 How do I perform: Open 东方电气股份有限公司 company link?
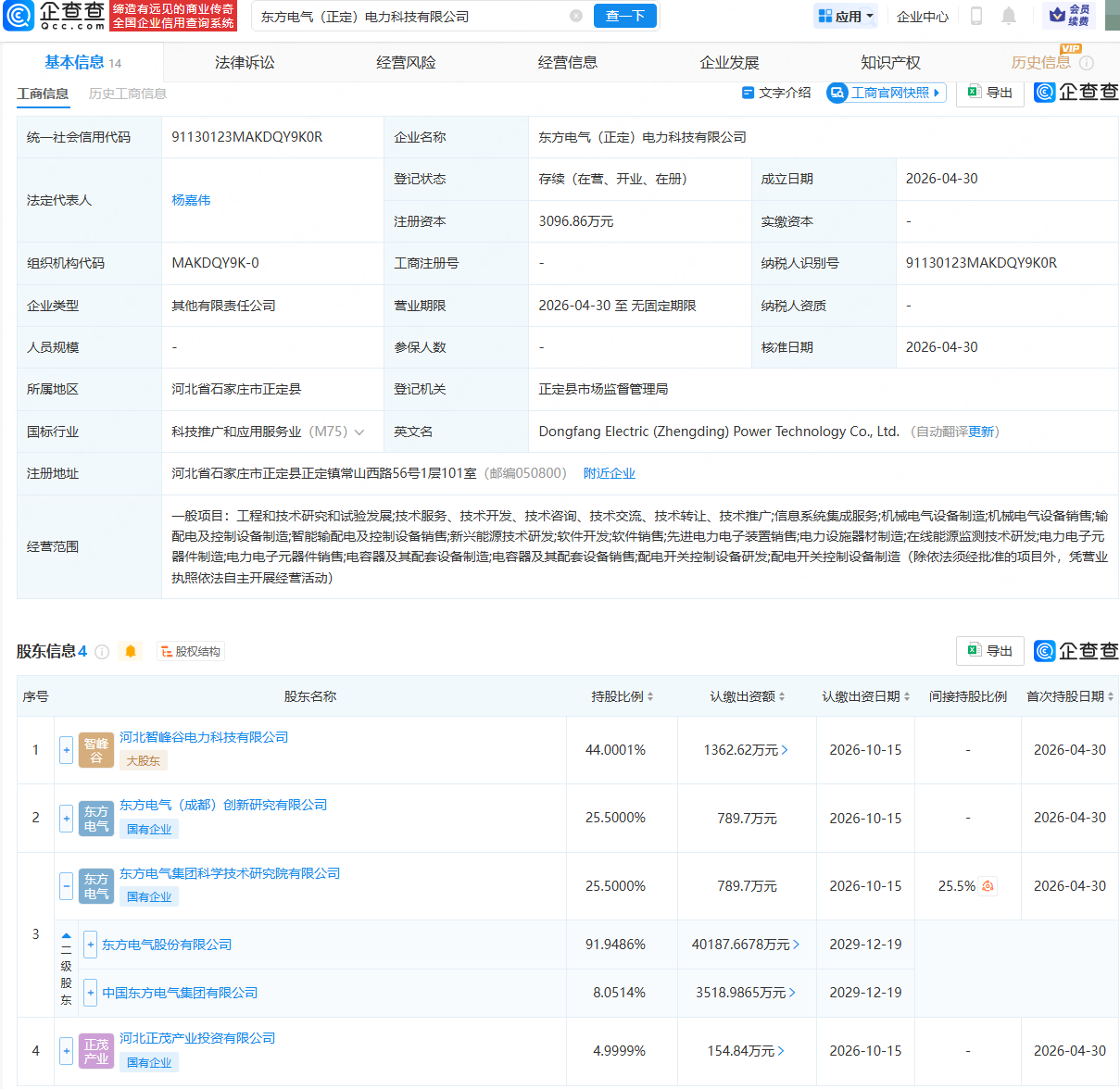pos(167,945)
